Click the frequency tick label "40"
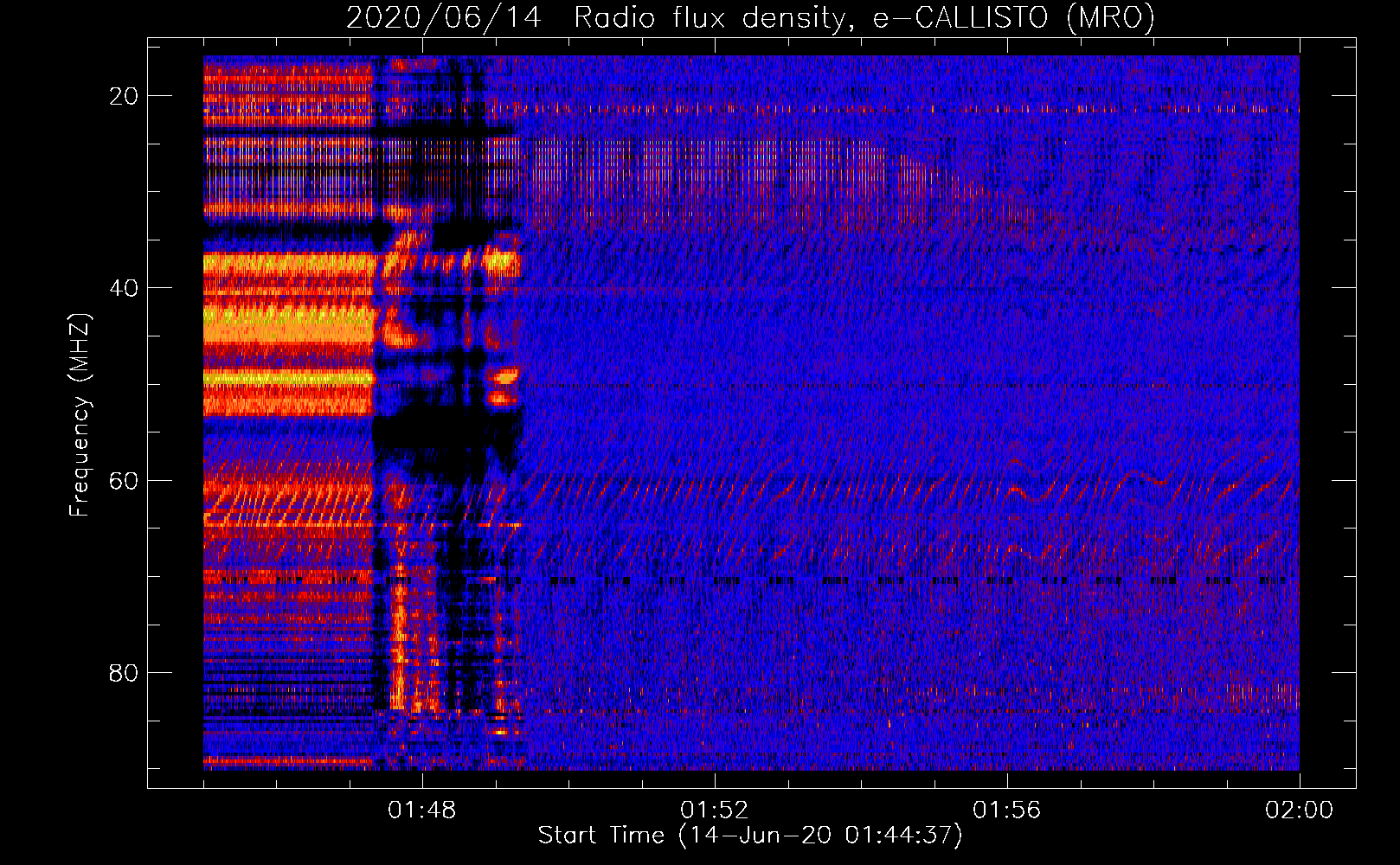 pos(124,288)
